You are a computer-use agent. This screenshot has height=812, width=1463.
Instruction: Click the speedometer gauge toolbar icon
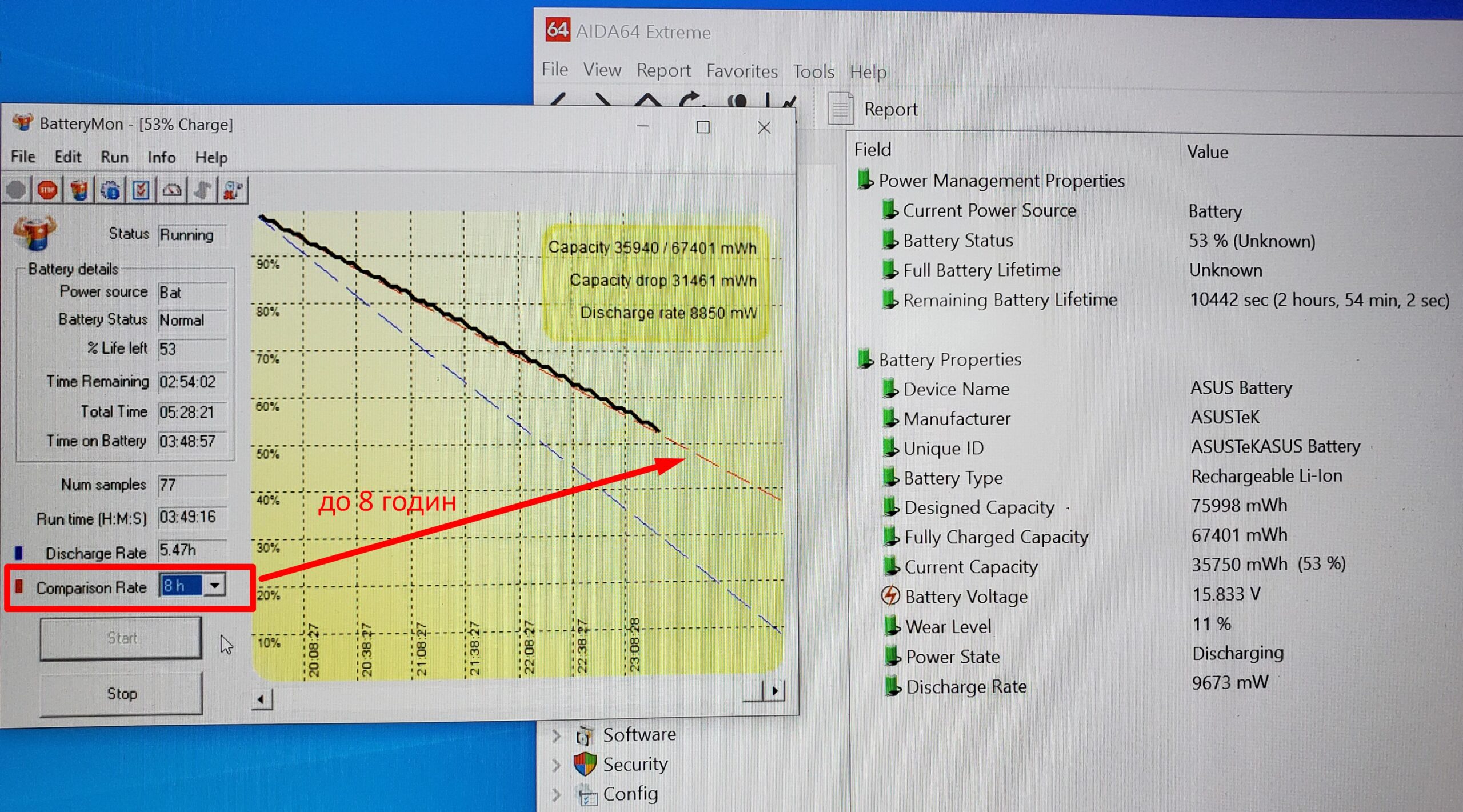172,190
